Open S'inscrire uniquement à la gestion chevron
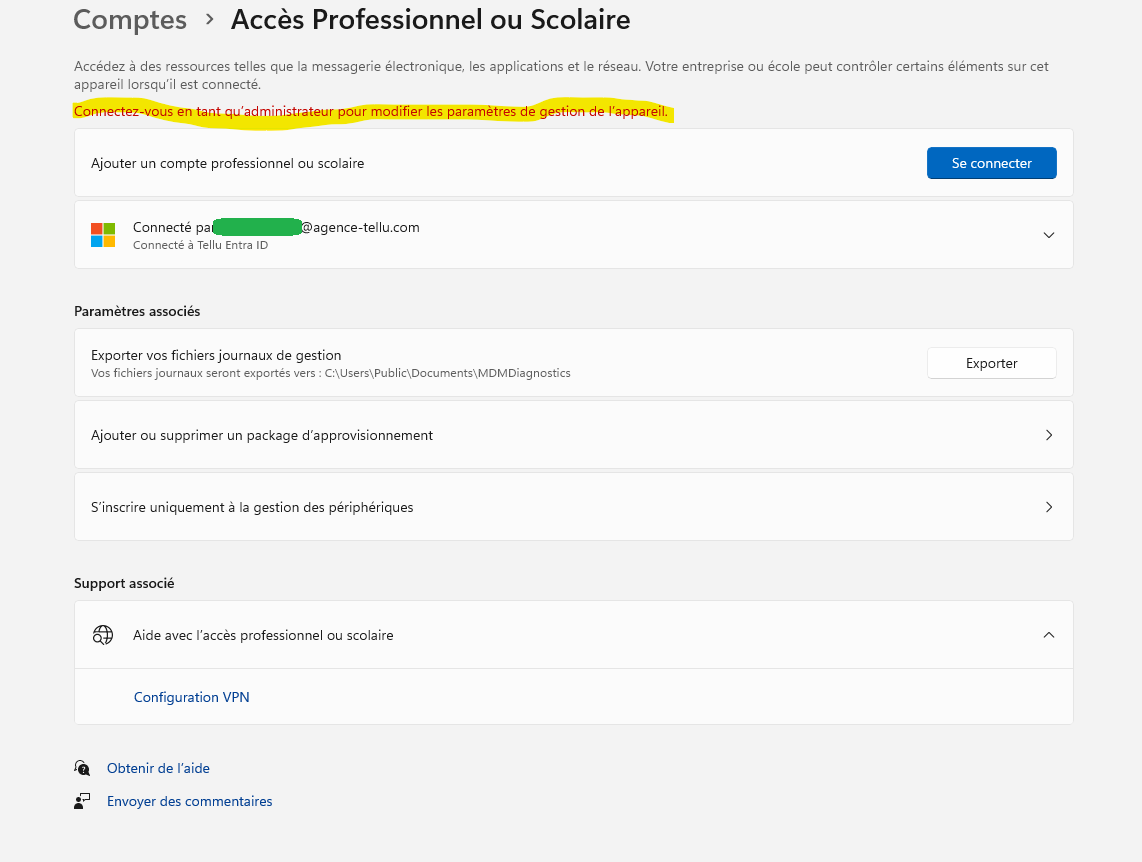 pyautogui.click(x=1049, y=507)
